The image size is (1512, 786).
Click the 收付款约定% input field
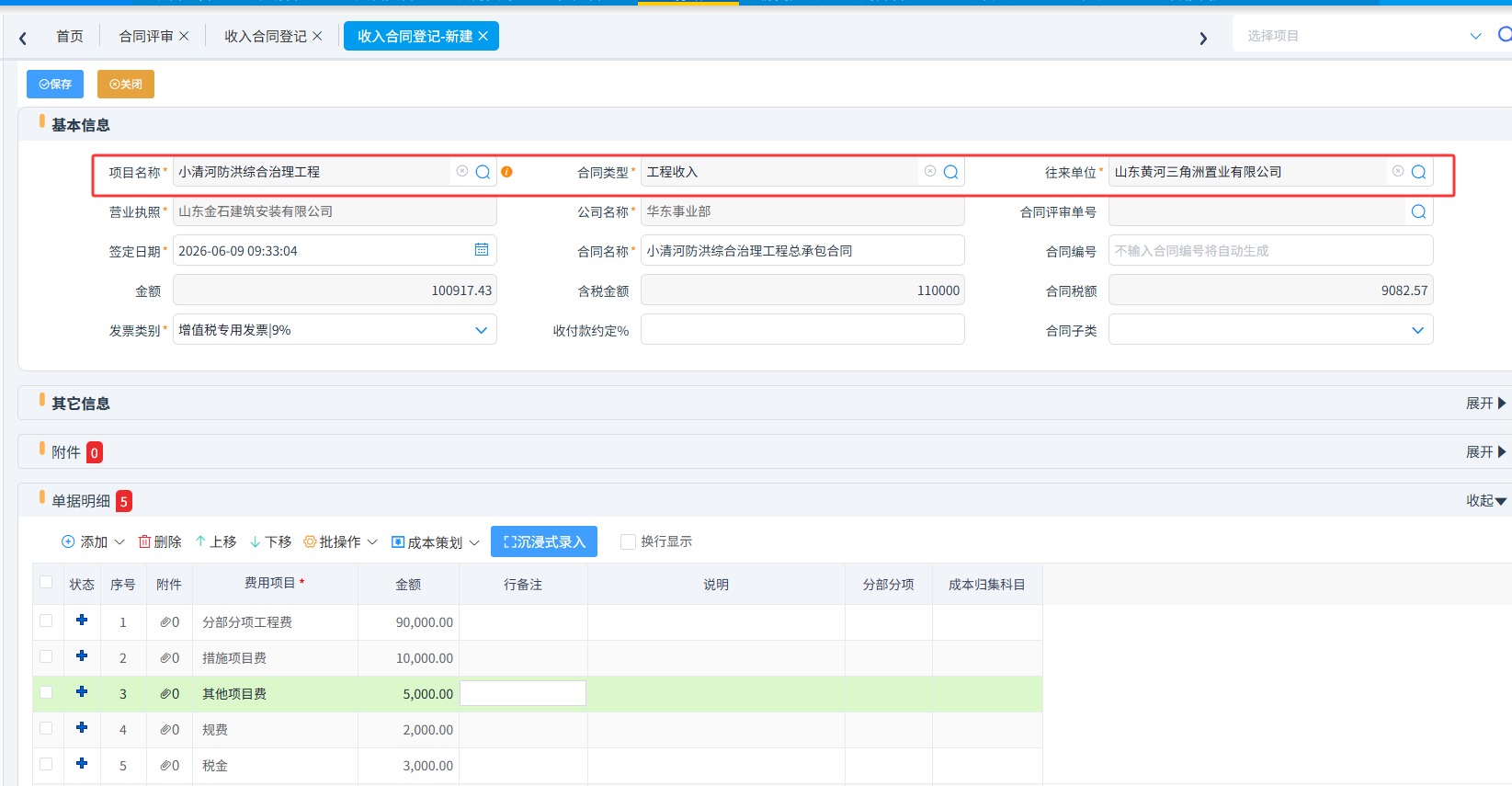[802, 329]
